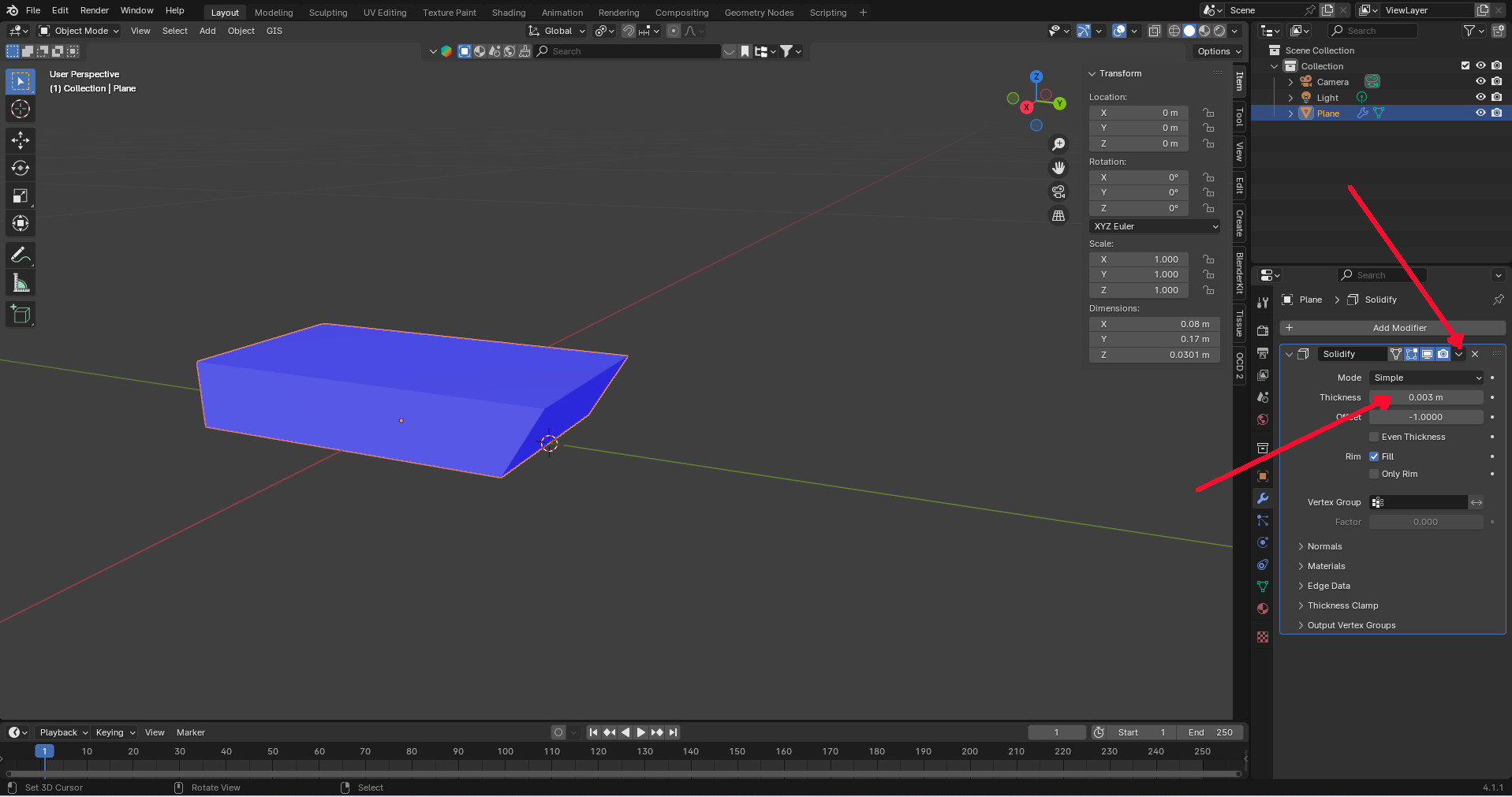Select the Measure tool
Screen dimensions: 1512x797
click(21, 283)
